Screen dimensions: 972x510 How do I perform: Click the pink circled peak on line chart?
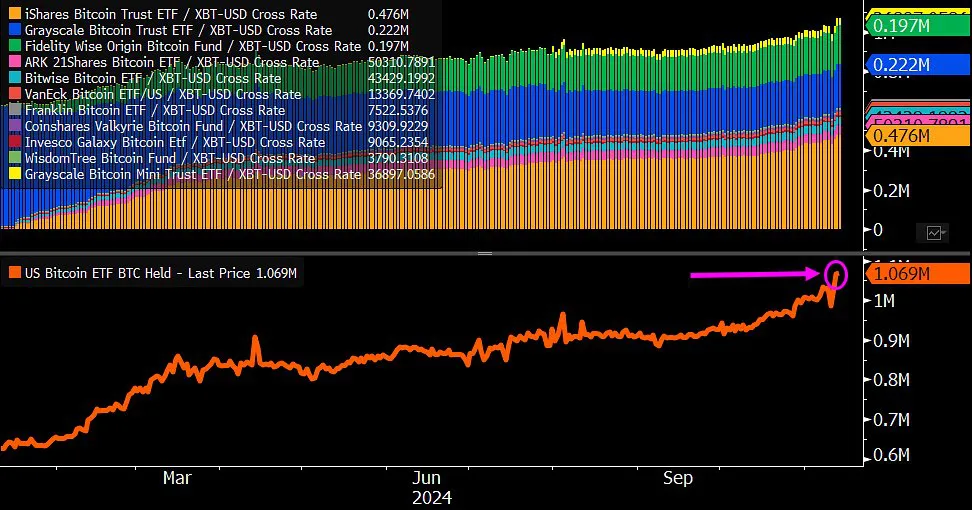(x=836, y=273)
